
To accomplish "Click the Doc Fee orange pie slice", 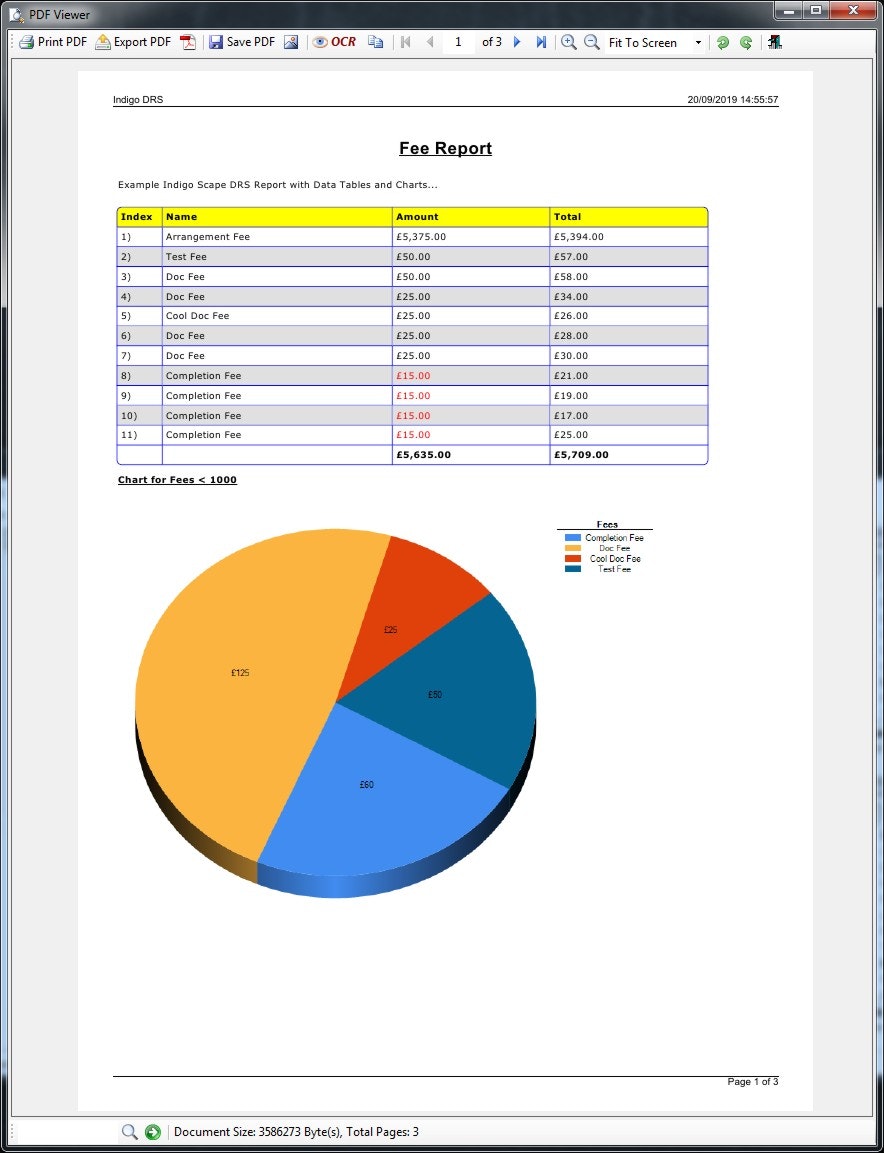I will coord(240,672).
